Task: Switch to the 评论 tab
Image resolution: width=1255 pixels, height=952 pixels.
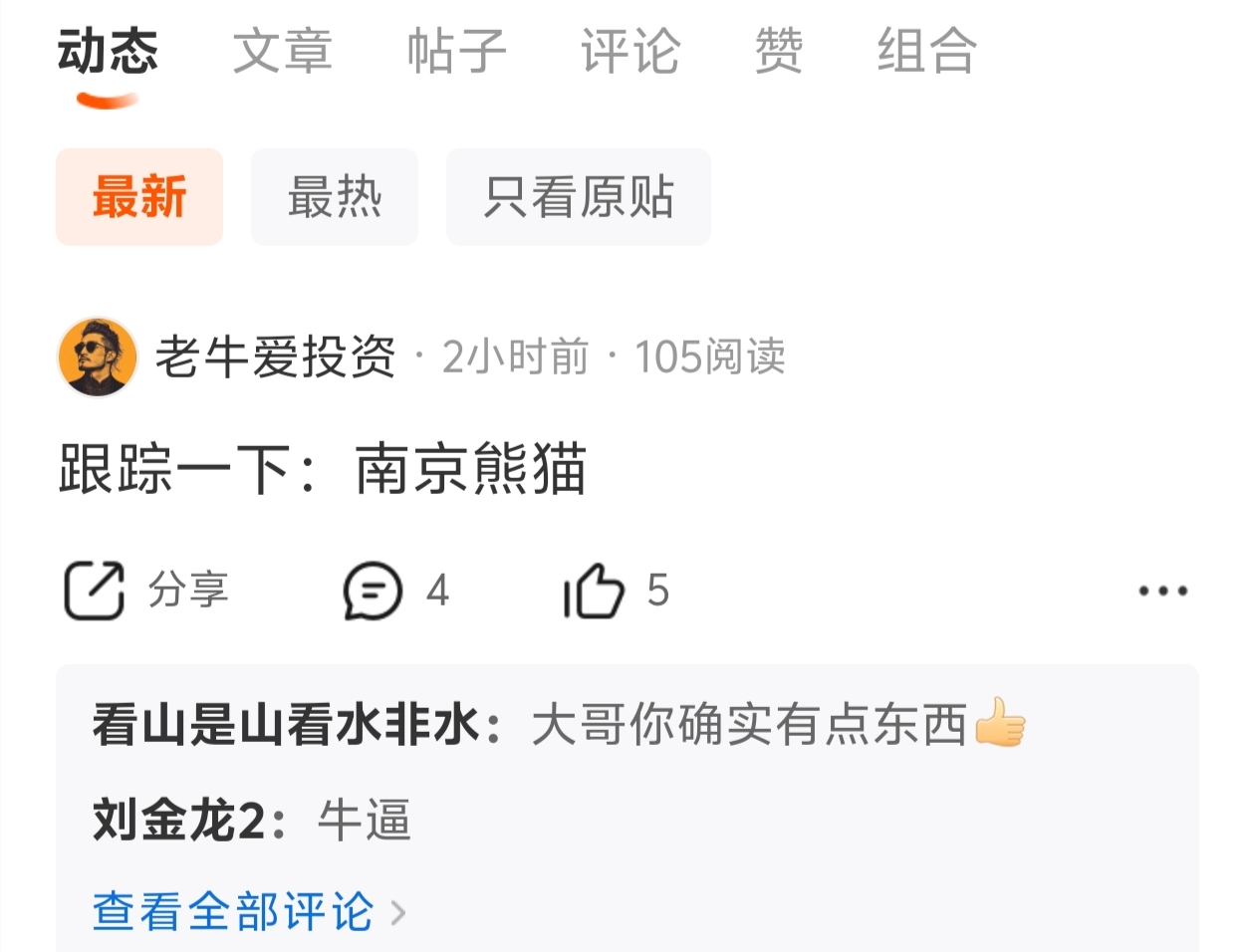Action: pyautogui.click(x=631, y=51)
